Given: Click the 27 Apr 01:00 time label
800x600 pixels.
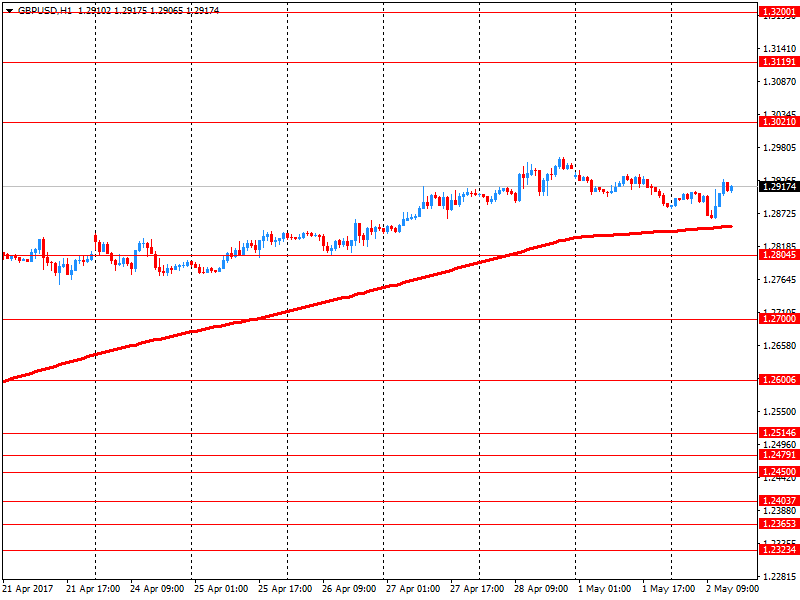Looking at the screenshot, I should click(x=413, y=589).
